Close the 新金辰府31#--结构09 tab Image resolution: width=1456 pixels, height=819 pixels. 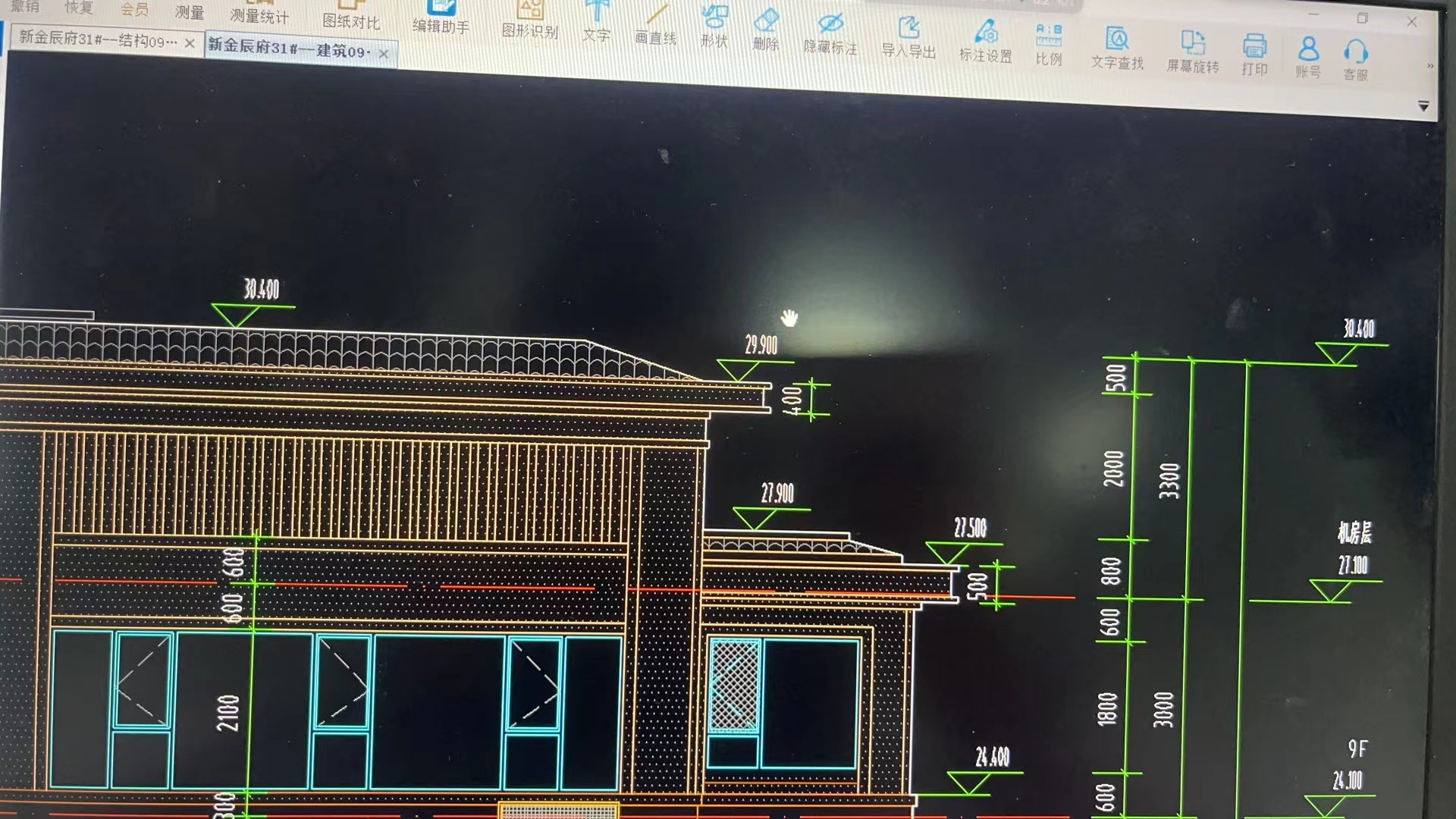tap(190, 43)
